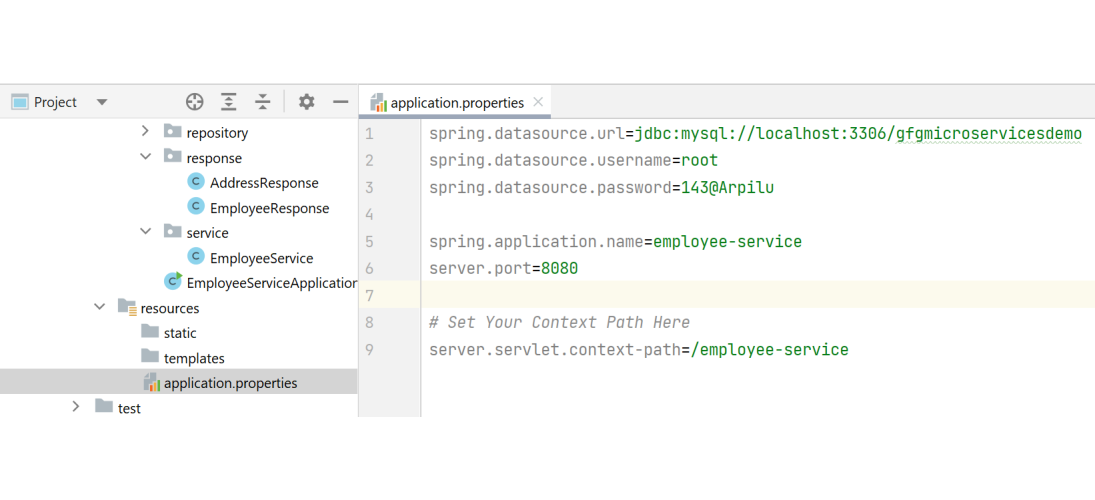The width and height of the screenshot is (1095, 500).
Task: Click the EmployeeService class icon
Action: click(196, 257)
